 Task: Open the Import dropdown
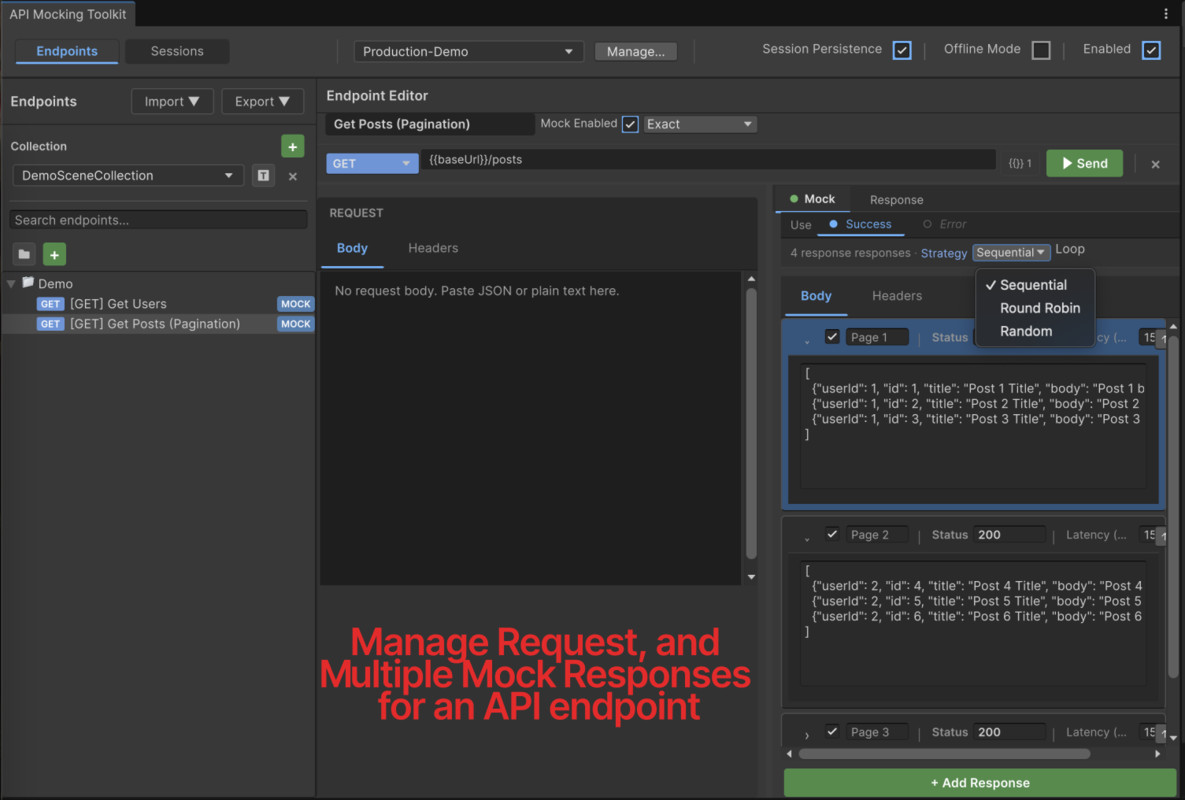pyautogui.click(x=172, y=101)
